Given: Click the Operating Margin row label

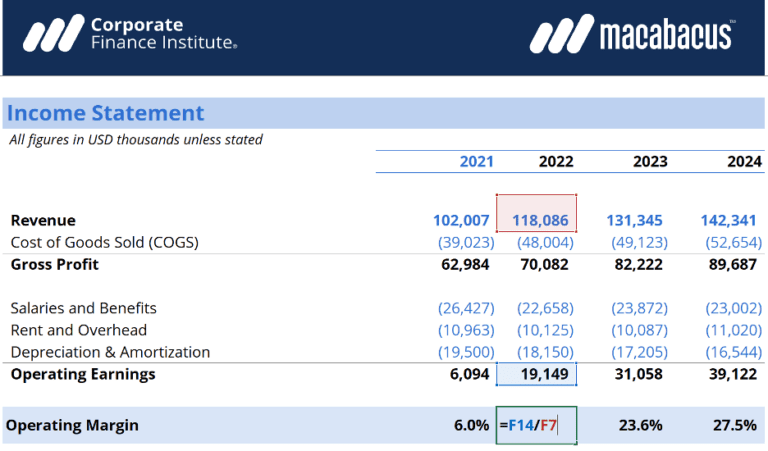Looking at the screenshot, I should click(72, 425).
